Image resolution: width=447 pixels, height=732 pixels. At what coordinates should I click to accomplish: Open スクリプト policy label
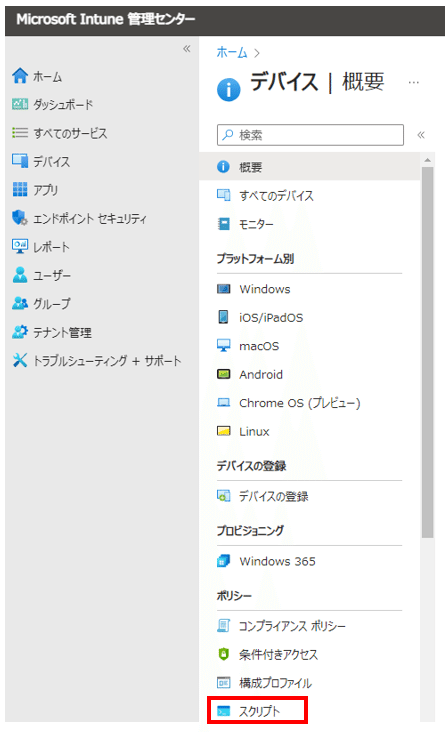click(x=259, y=711)
